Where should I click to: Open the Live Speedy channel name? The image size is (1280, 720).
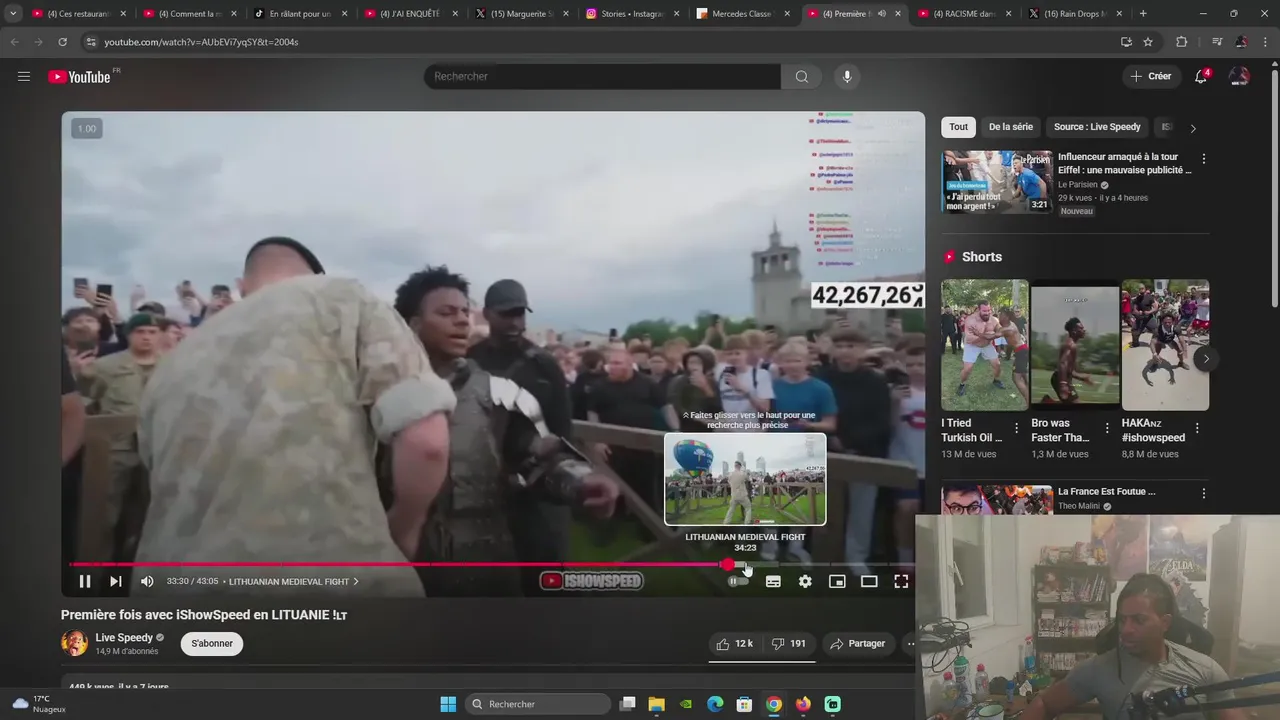124,638
